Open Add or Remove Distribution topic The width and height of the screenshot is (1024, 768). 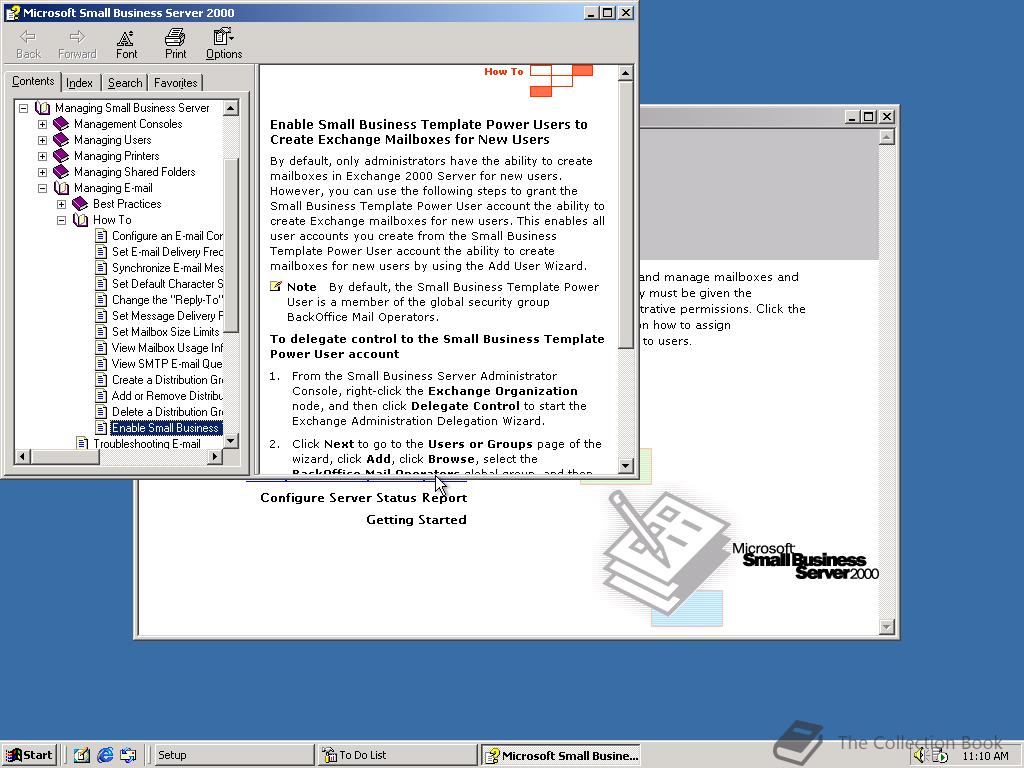tap(167, 396)
